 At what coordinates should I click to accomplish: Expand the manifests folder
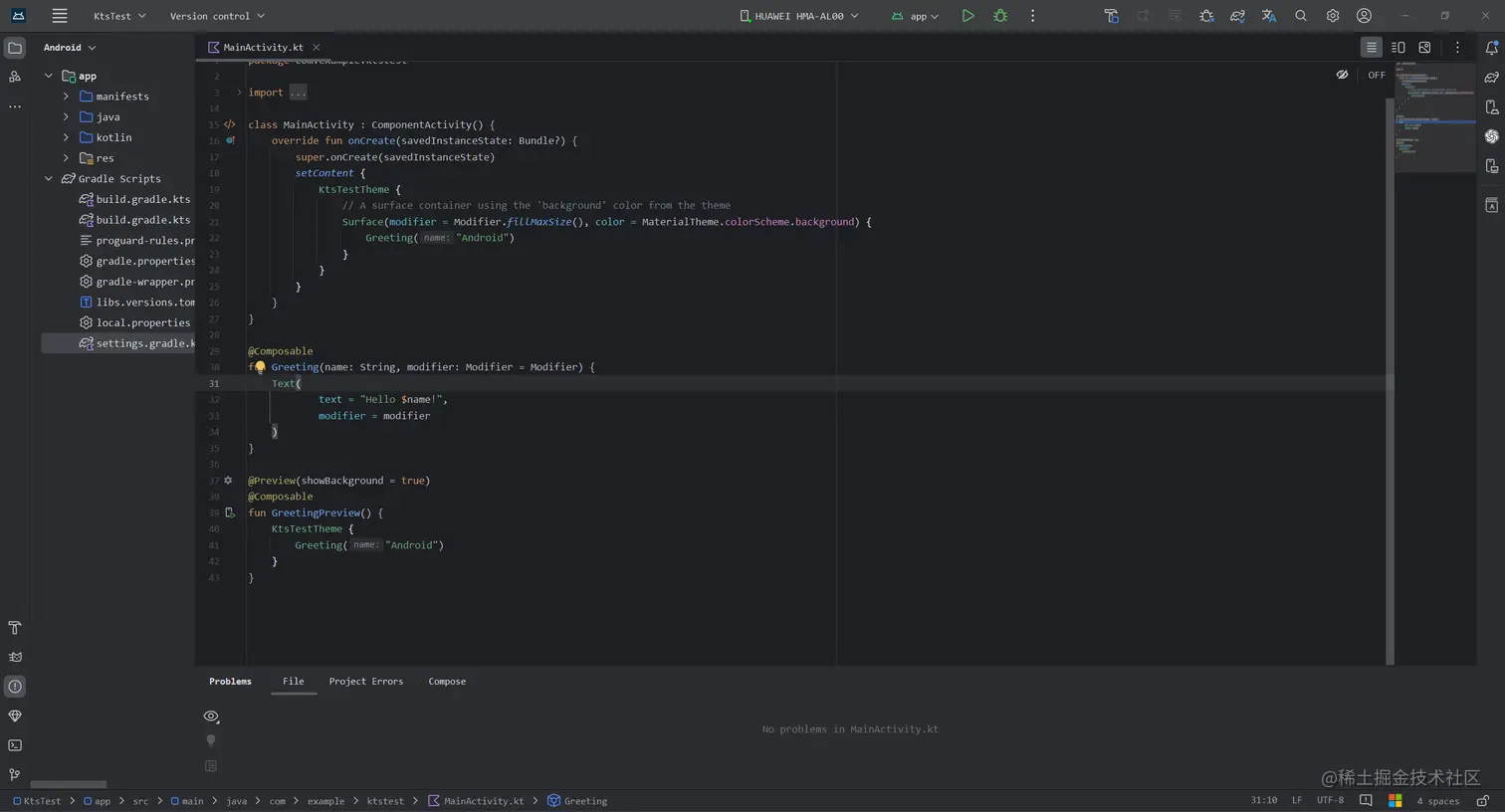66,97
